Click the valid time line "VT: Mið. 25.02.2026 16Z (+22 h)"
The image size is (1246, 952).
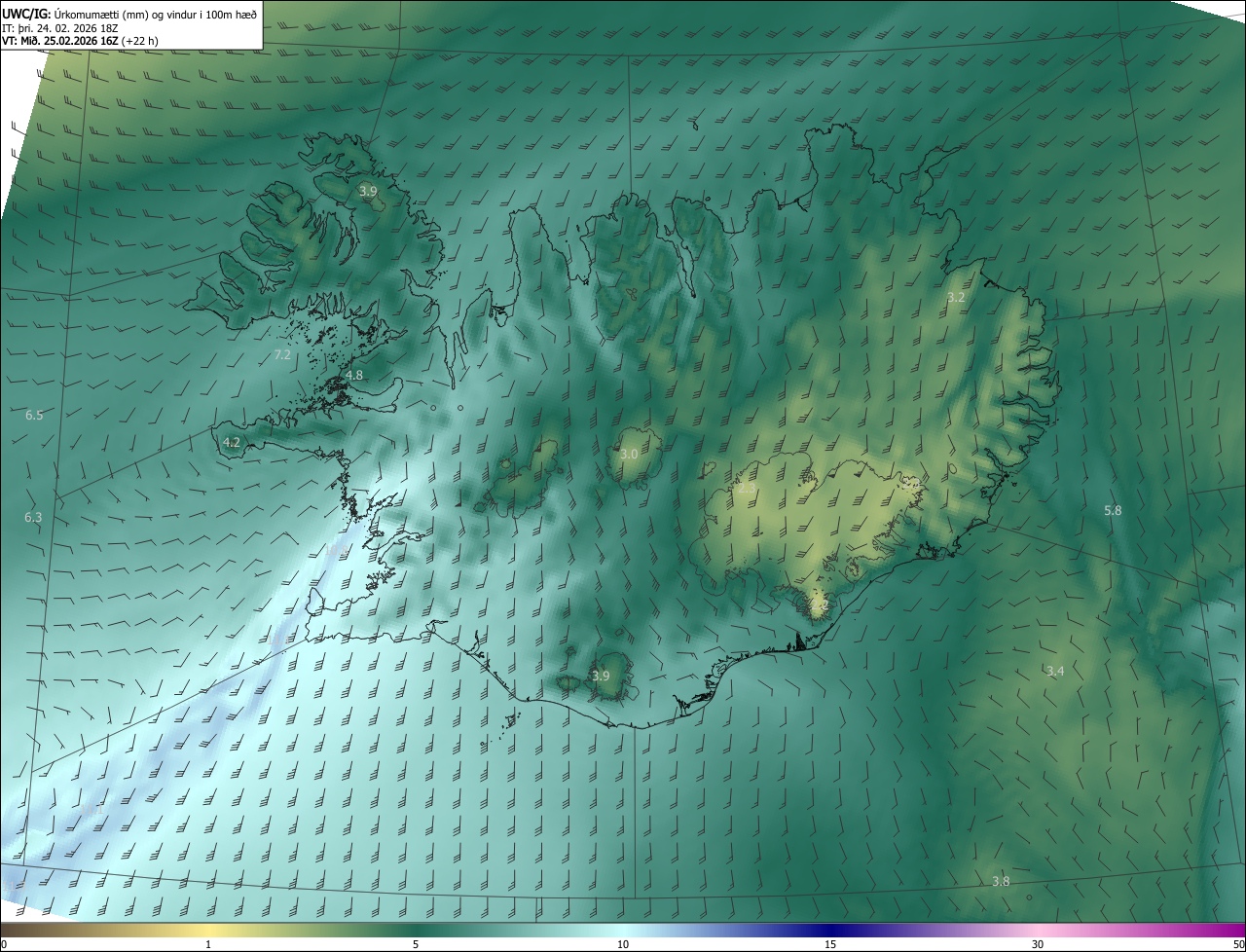pos(81,41)
